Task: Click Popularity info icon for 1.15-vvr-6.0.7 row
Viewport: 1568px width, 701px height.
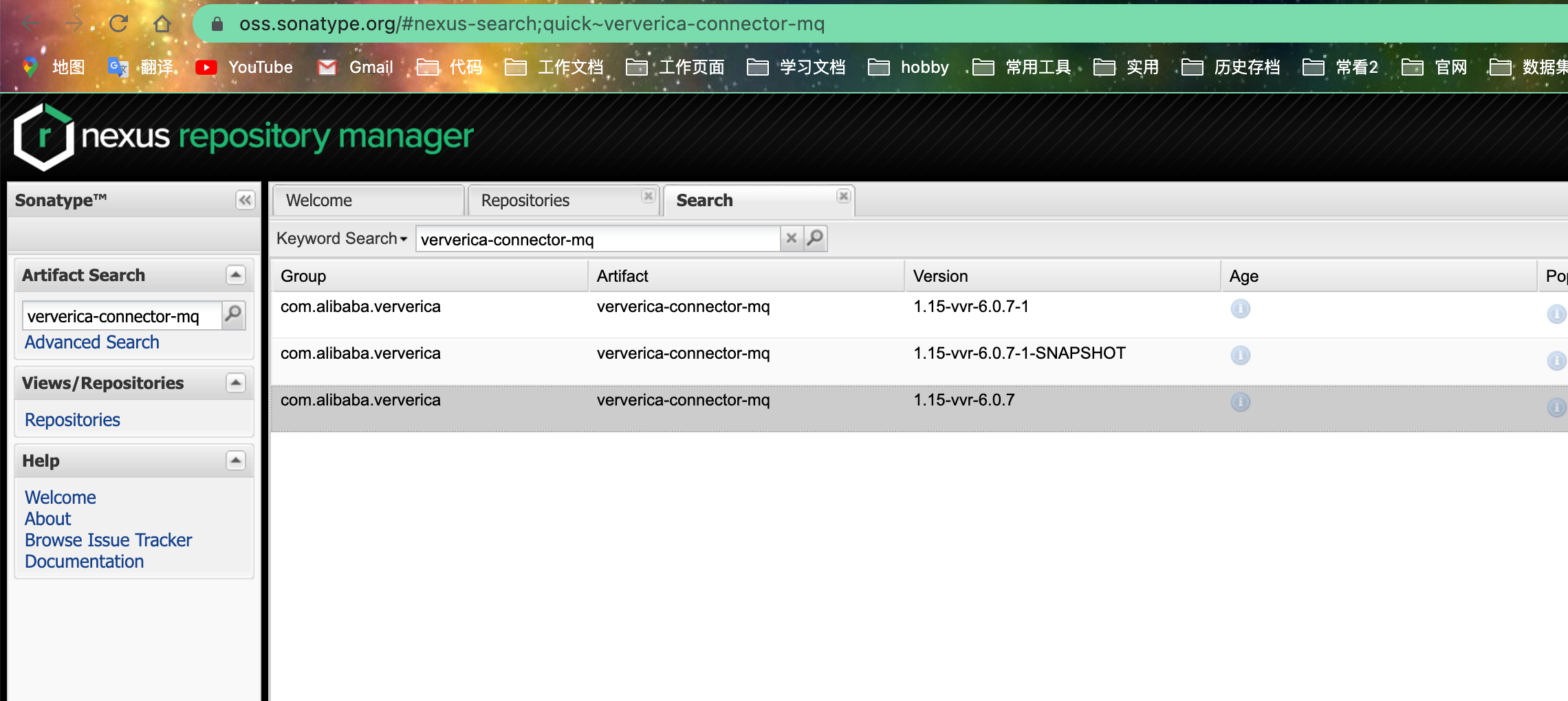Action: (x=1556, y=408)
